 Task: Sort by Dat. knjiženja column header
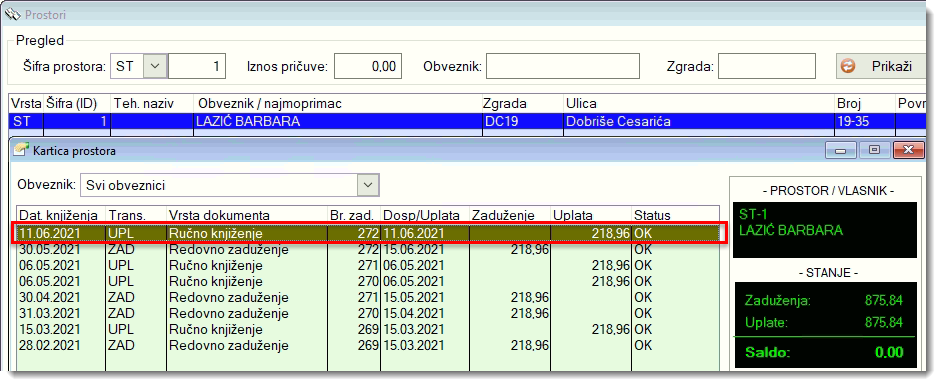pyautogui.click(x=61, y=215)
